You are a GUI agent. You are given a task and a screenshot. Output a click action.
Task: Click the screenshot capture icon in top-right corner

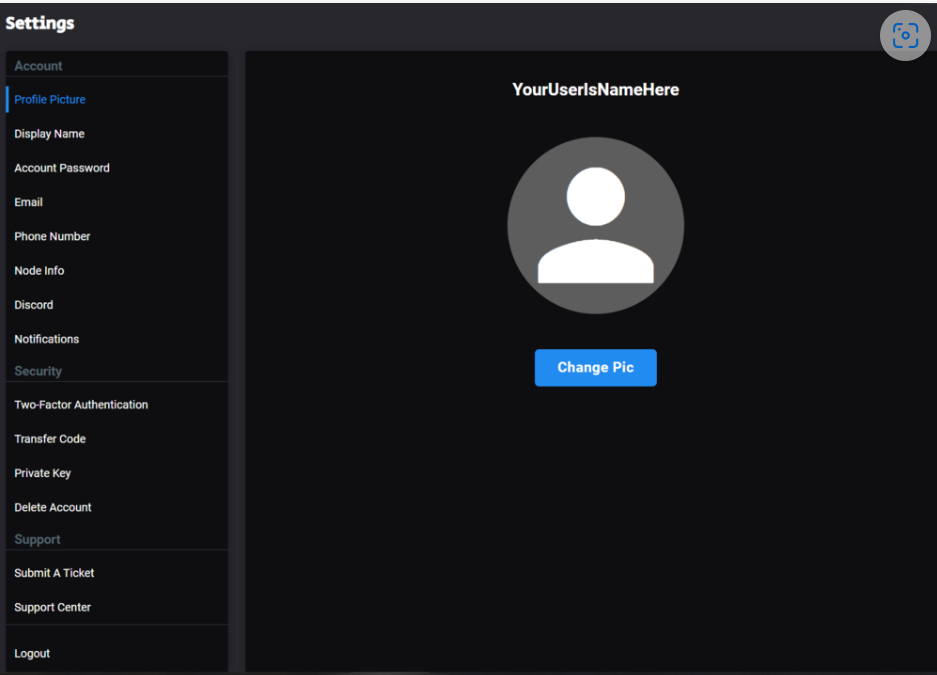905,35
